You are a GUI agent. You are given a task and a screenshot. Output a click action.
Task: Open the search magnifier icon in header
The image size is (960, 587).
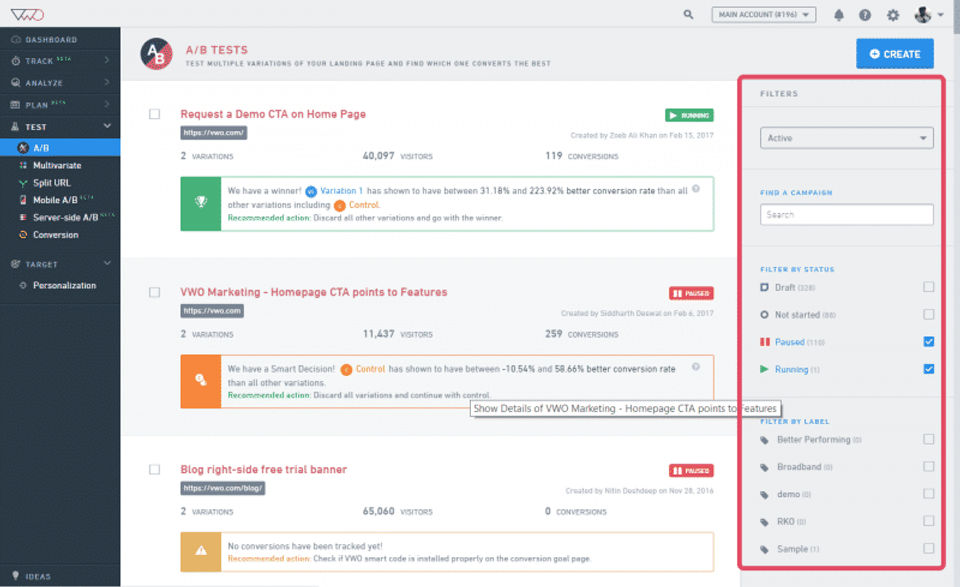pyautogui.click(x=688, y=14)
